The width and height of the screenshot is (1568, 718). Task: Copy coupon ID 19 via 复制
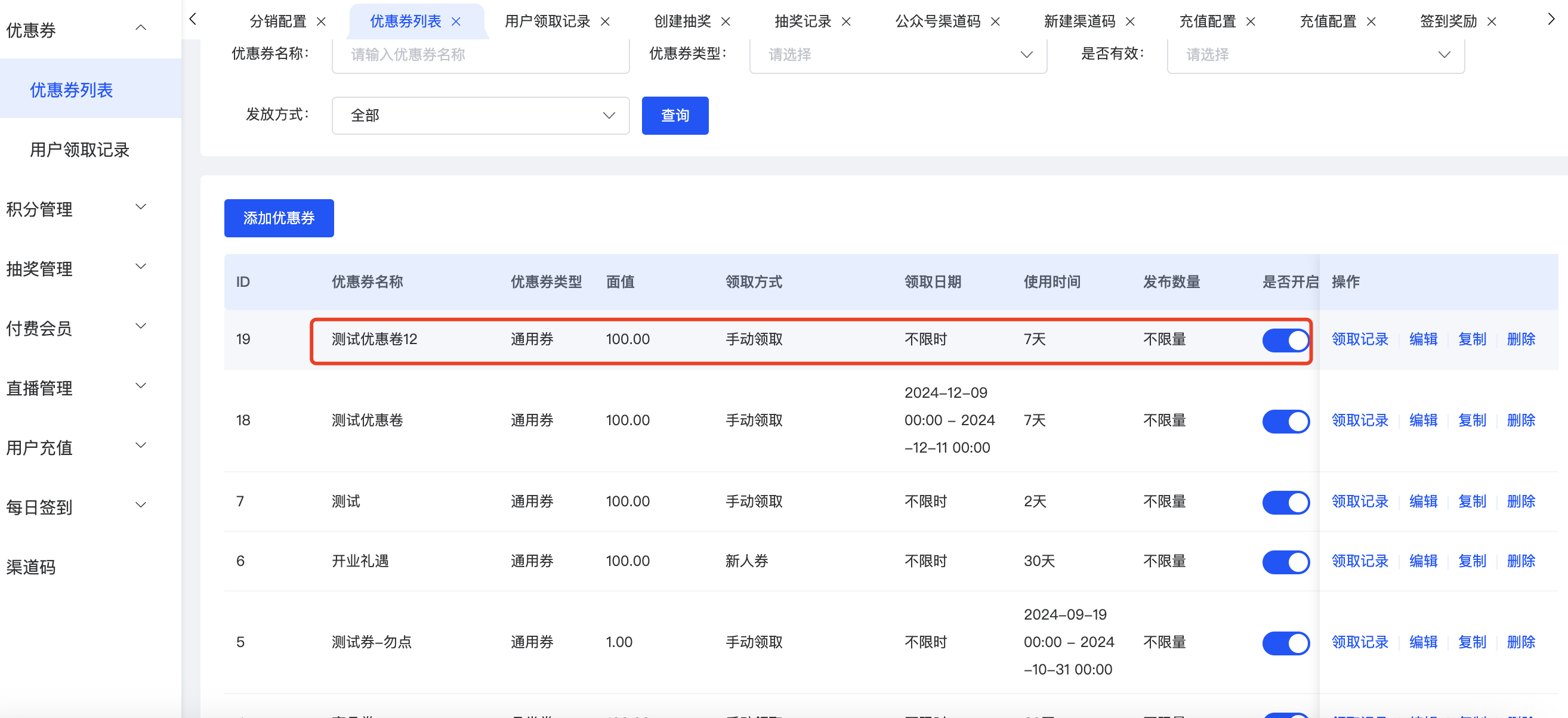[1472, 339]
